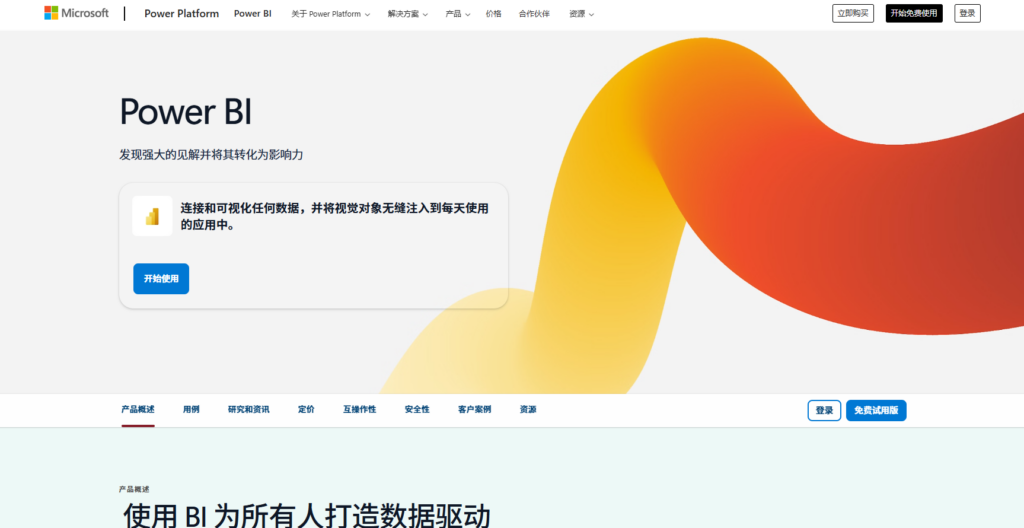The height and width of the screenshot is (528, 1024).
Task: Expand the 资源 dropdown with chevron
Action: point(581,14)
